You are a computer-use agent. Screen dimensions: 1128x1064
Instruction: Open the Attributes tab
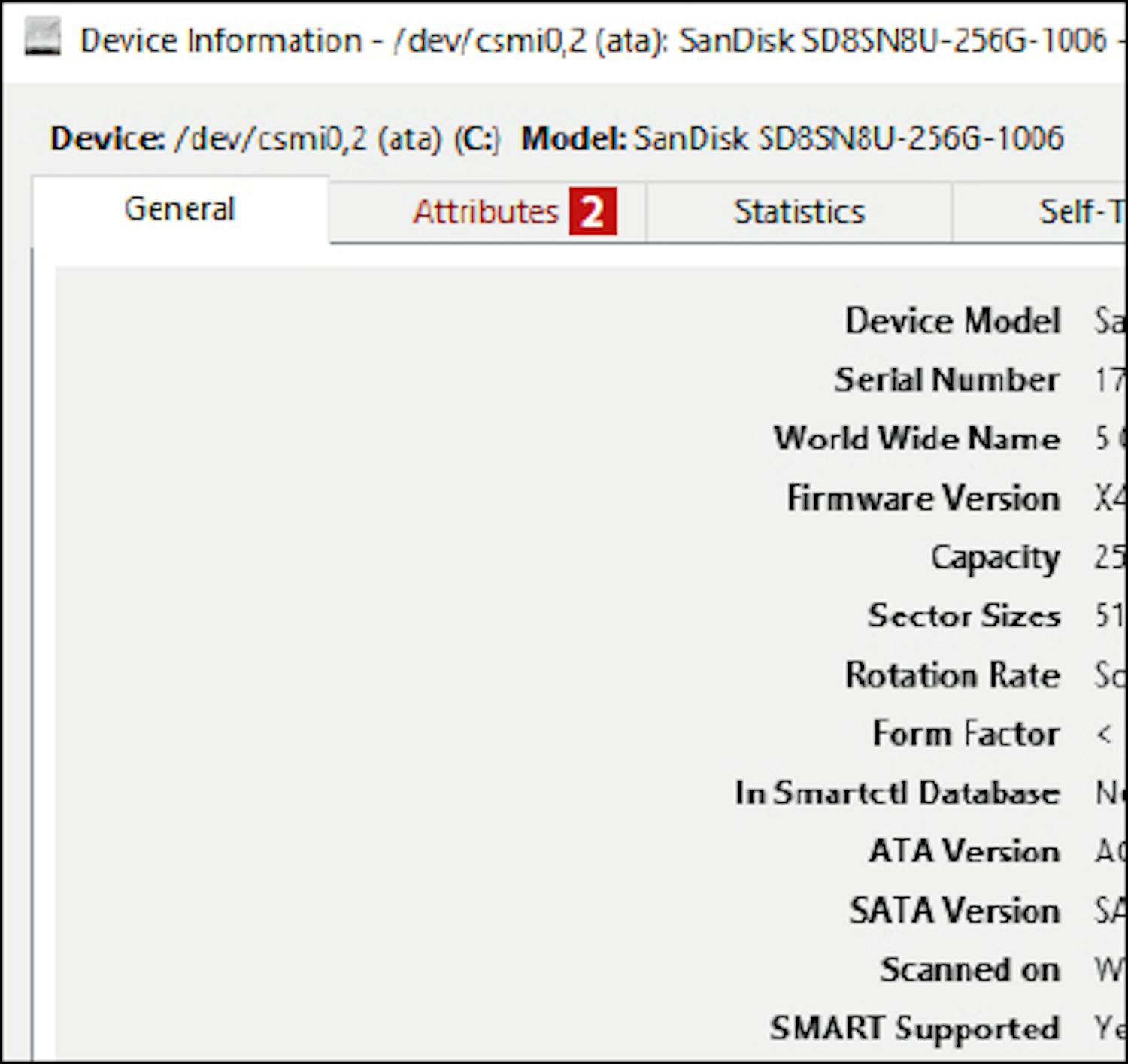(x=486, y=212)
